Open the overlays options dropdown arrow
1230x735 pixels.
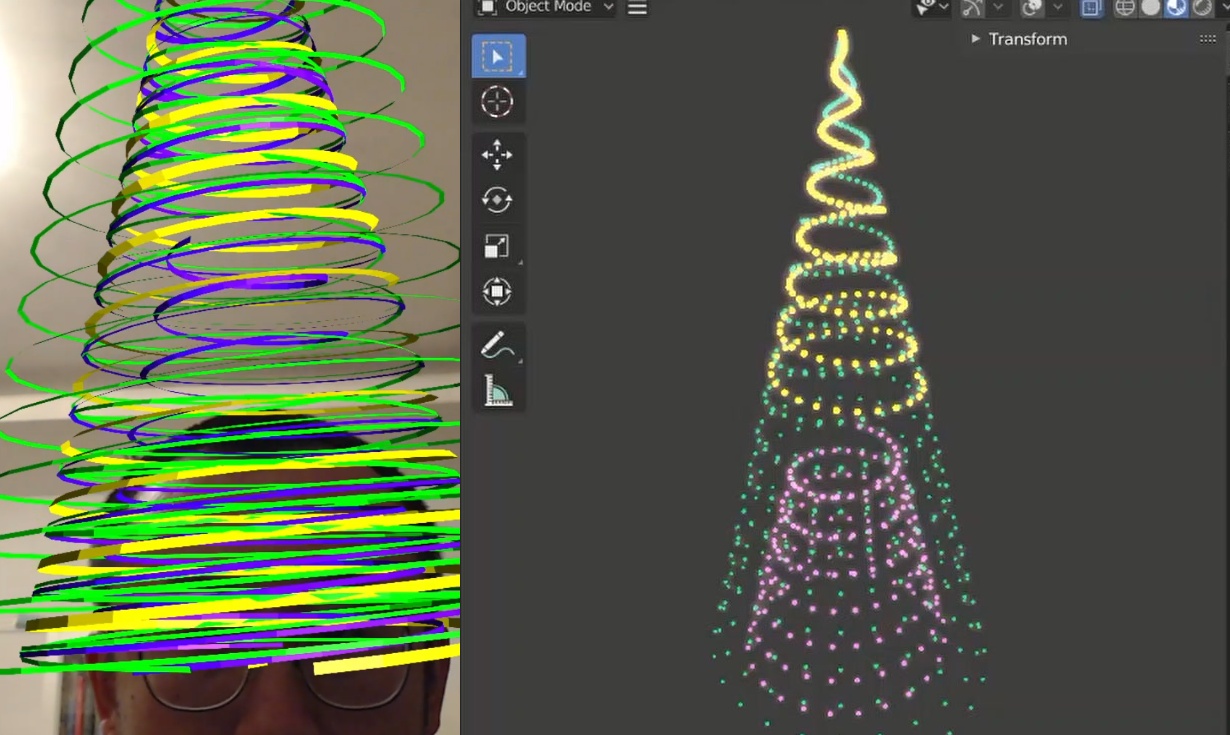tap(1057, 7)
